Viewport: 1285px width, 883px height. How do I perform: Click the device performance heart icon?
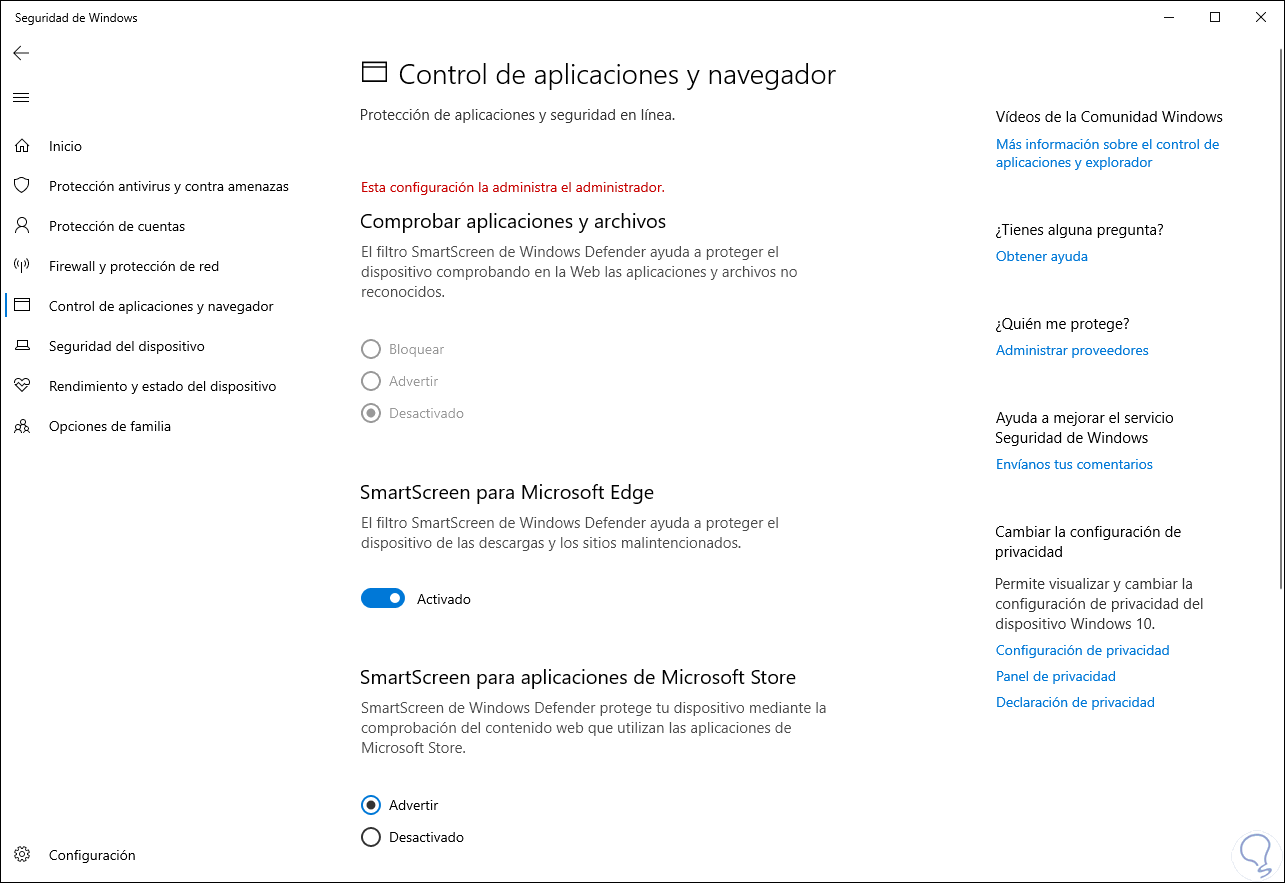[22, 386]
